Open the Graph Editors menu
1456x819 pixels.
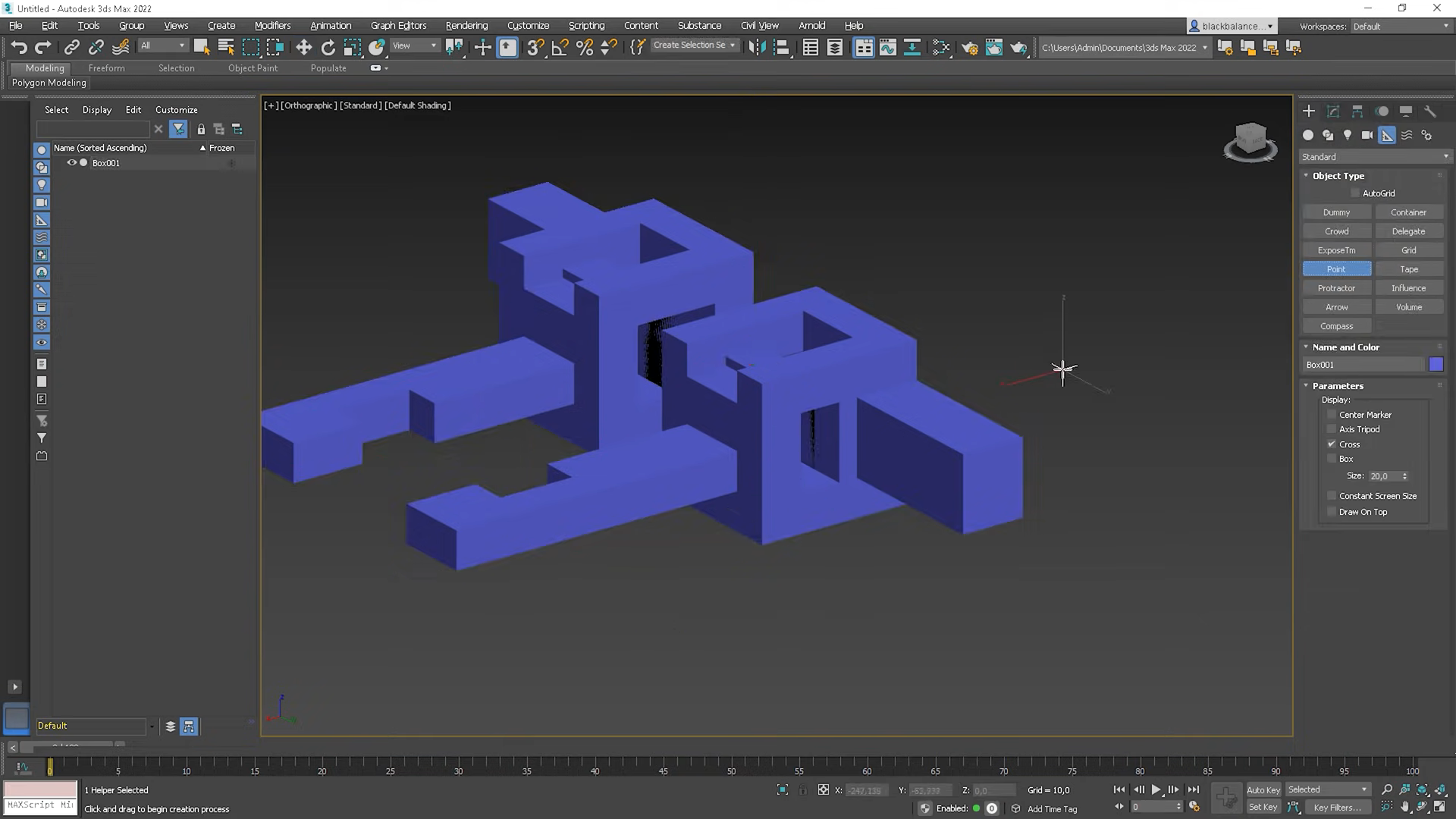[398, 25]
